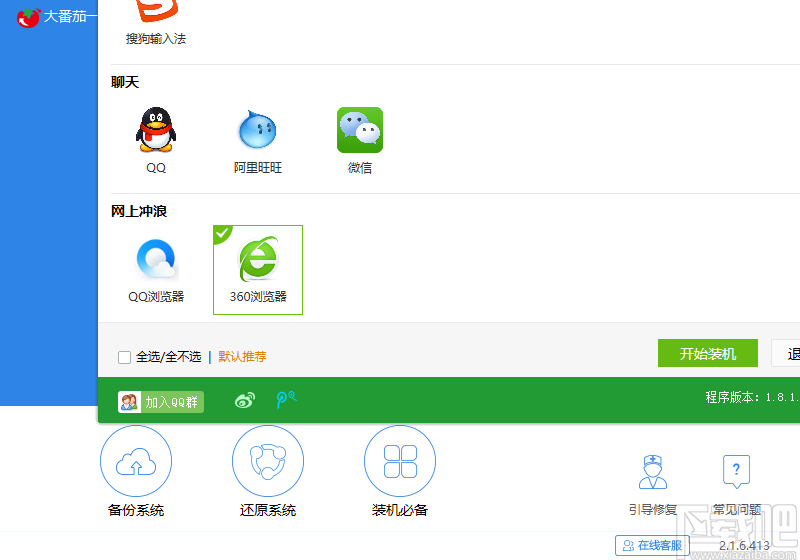Click the 加入QQ群 button
The width and height of the screenshot is (800, 560).
[x=161, y=402]
